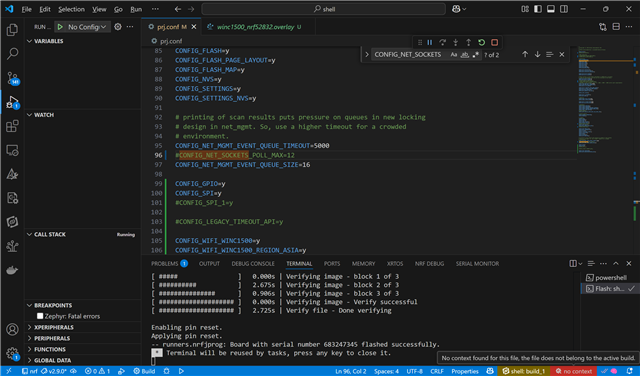The image size is (640, 376).
Task: Split the editor right
Action: point(616,27)
